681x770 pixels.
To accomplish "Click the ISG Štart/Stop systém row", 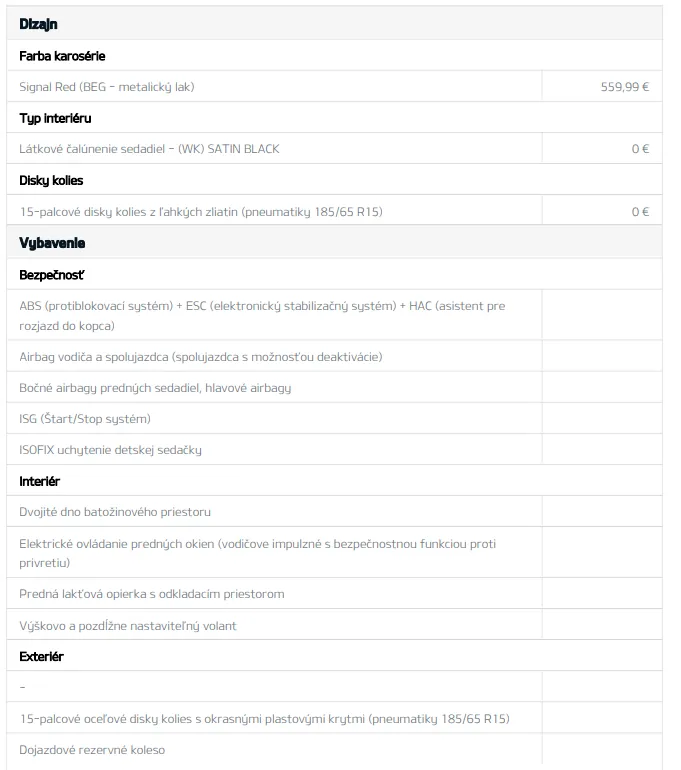I will click(x=85, y=419).
